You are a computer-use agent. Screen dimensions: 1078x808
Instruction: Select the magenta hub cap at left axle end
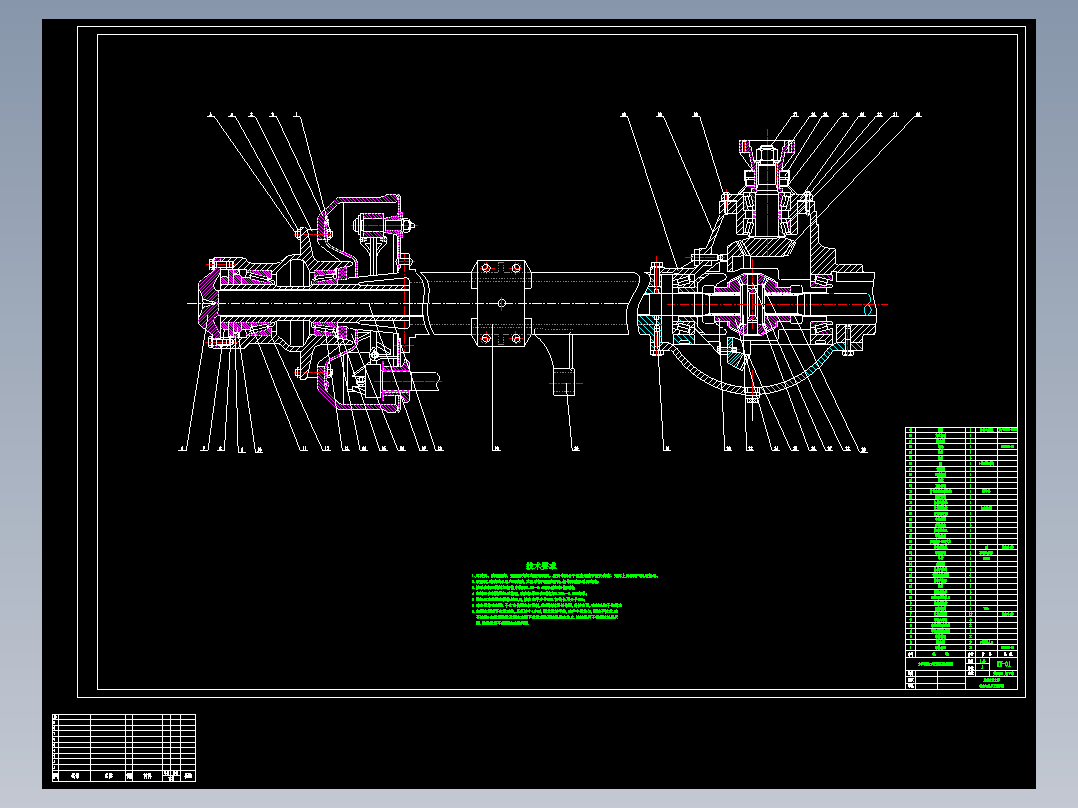208,304
